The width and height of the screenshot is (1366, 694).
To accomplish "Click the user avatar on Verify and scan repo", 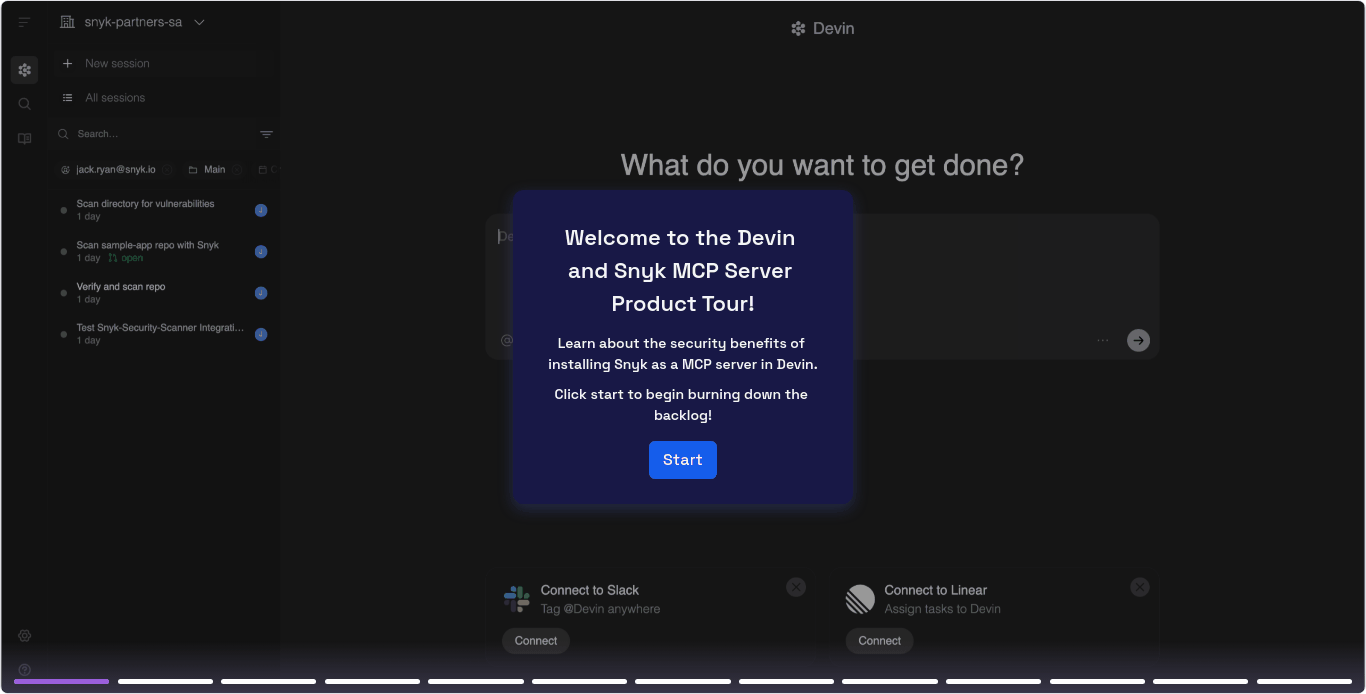I will point(261,293).
